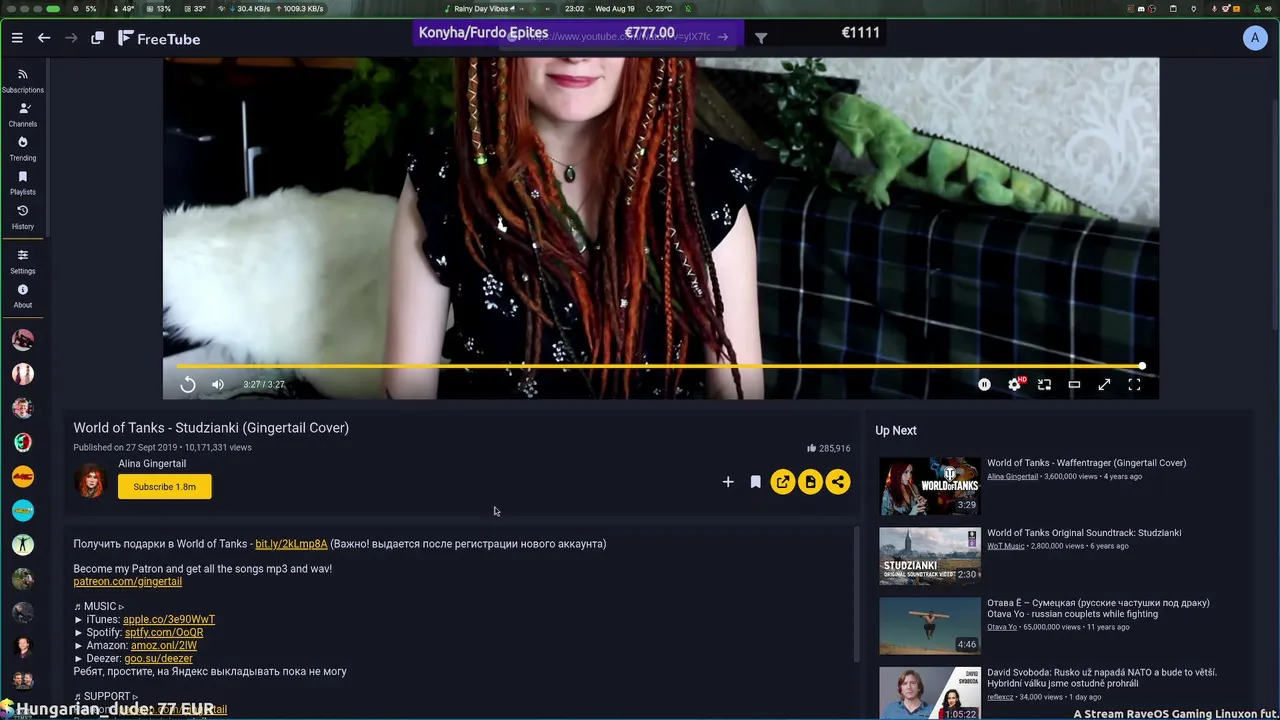Open Otava Yo video thumbnail
The width and height of the screenshot is (1280, 720).
point(930,626)
